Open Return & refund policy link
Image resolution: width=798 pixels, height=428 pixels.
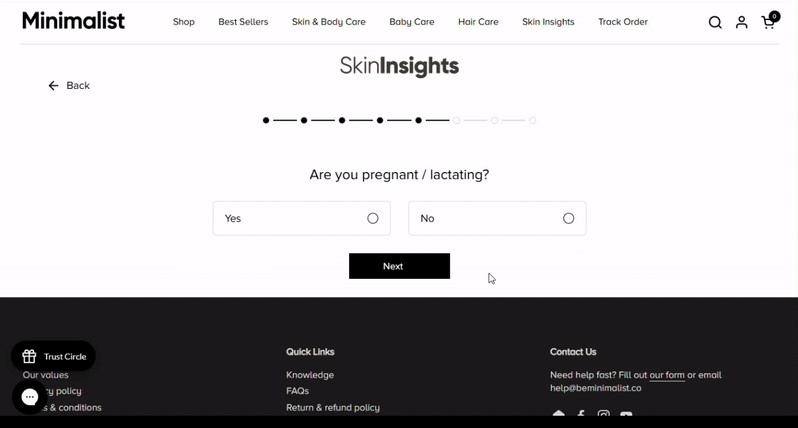[333, 408]
